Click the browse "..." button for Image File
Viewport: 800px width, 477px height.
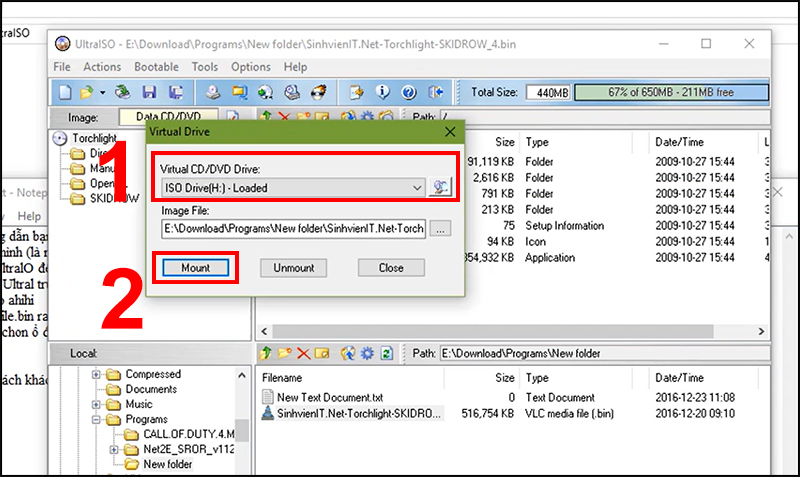(440, 229)
